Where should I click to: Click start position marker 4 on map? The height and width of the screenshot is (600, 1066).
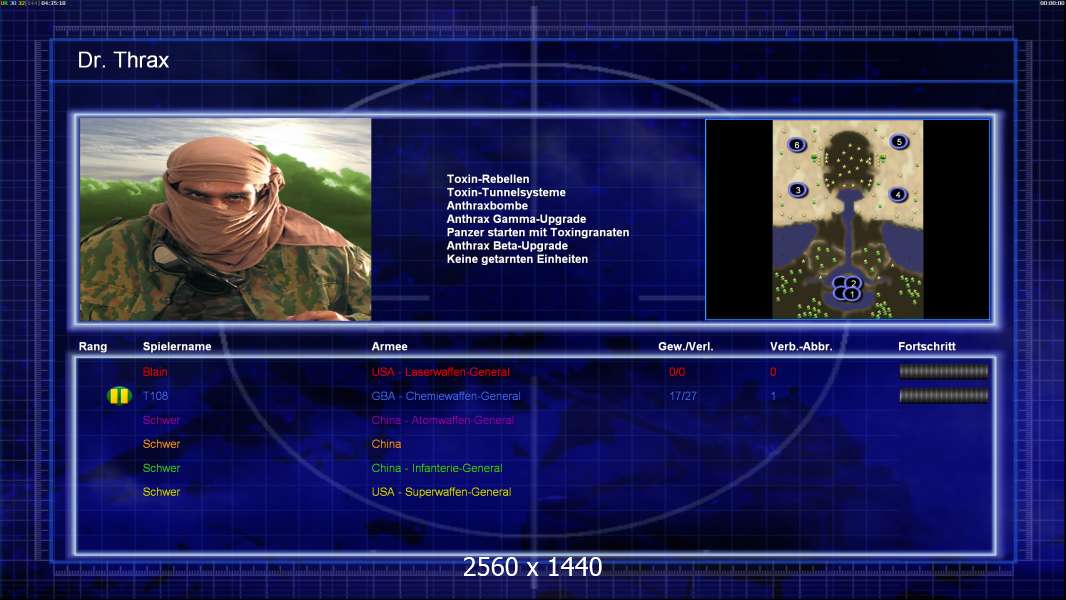(x=897, y=195)
